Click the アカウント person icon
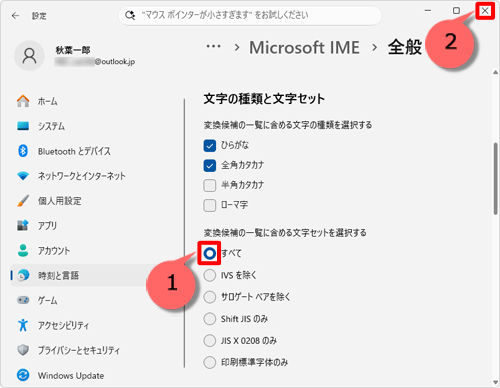 [23, 250]
